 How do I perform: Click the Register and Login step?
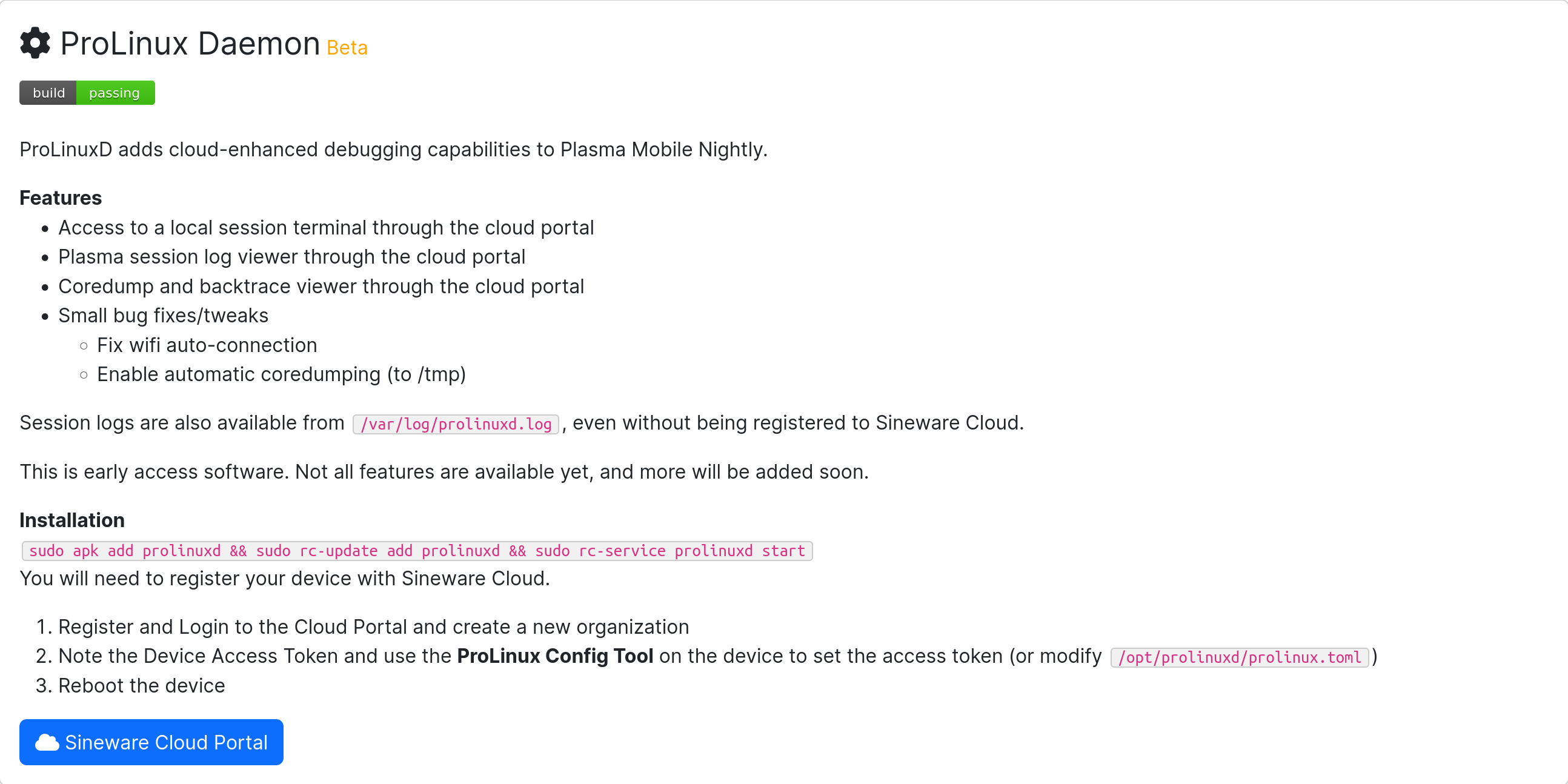373,626
